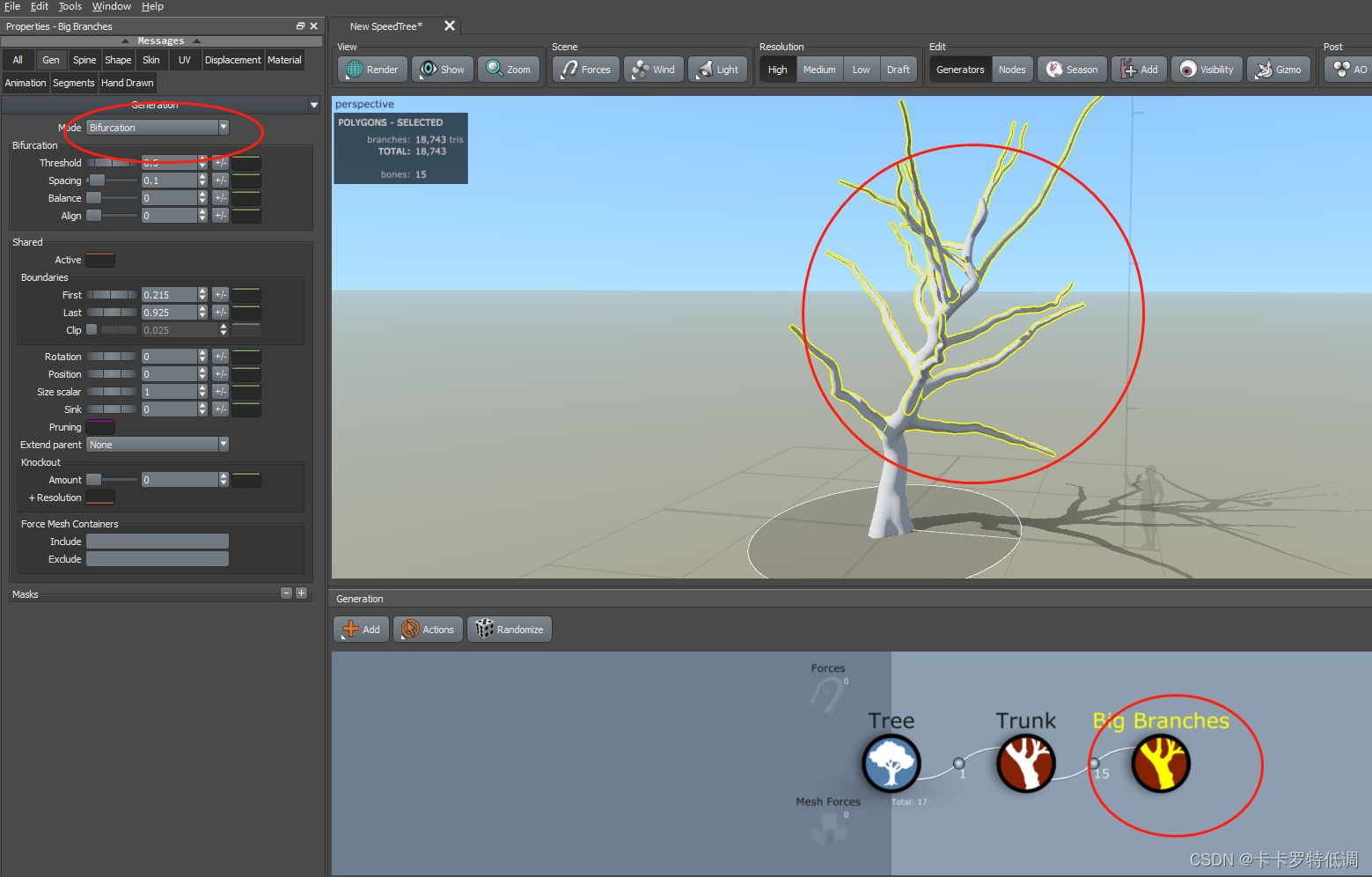Click the Include mesh containers field

point(158,542)
